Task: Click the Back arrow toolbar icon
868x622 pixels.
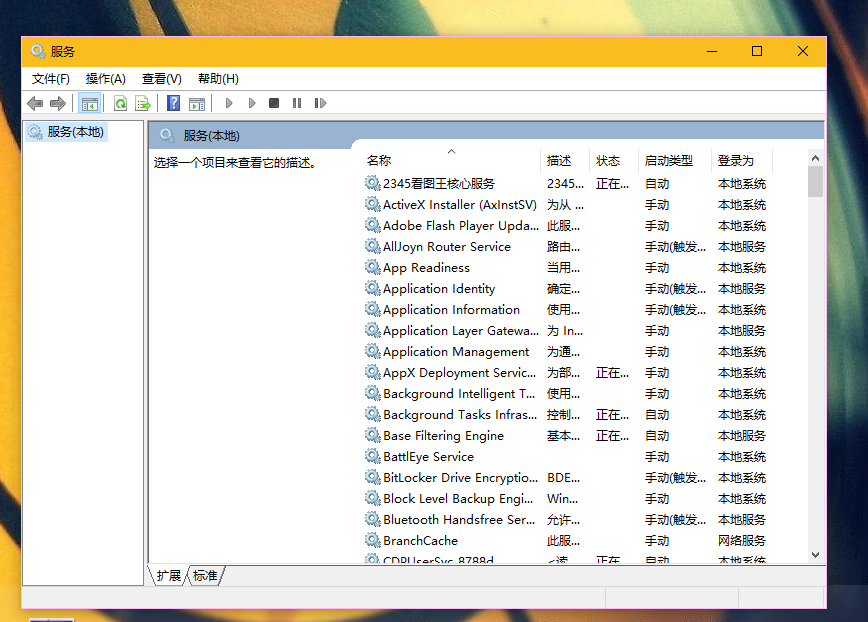Action: (x=35, y=103)
